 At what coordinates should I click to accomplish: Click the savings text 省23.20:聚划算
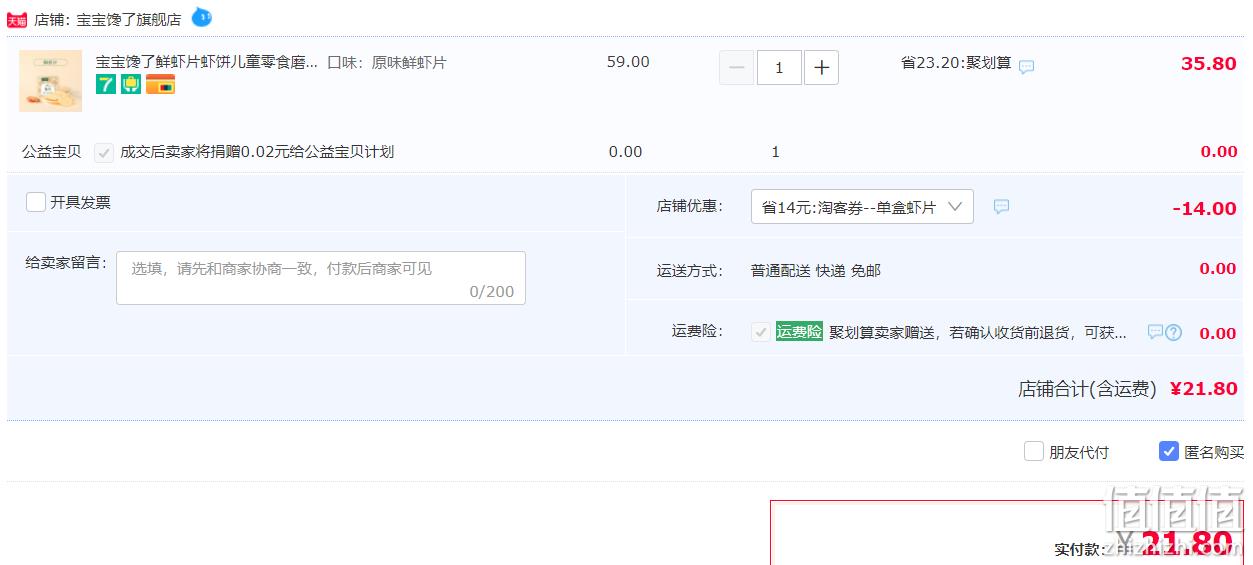click(956, 62)
